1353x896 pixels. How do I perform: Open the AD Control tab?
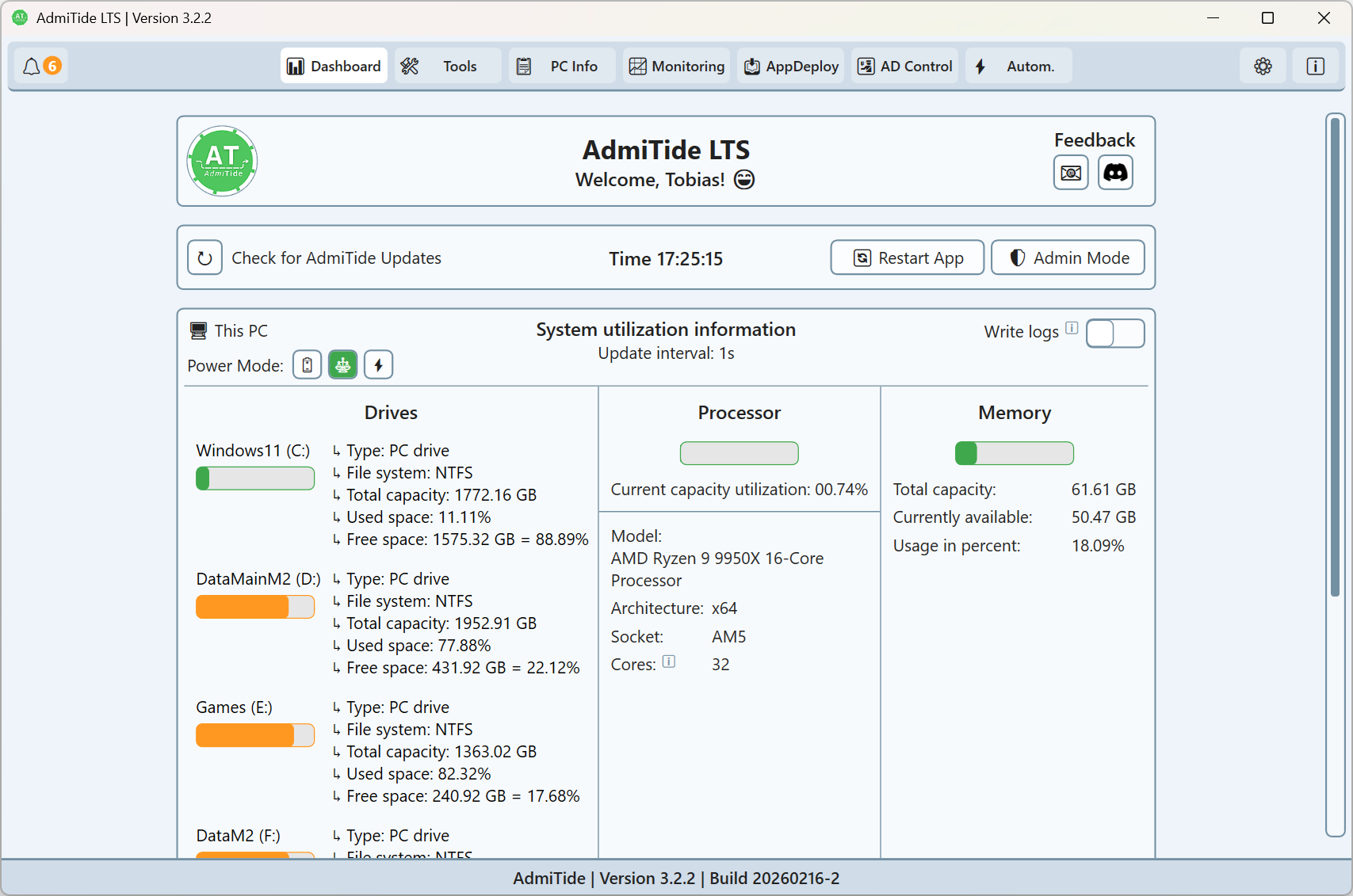(904, 66)
